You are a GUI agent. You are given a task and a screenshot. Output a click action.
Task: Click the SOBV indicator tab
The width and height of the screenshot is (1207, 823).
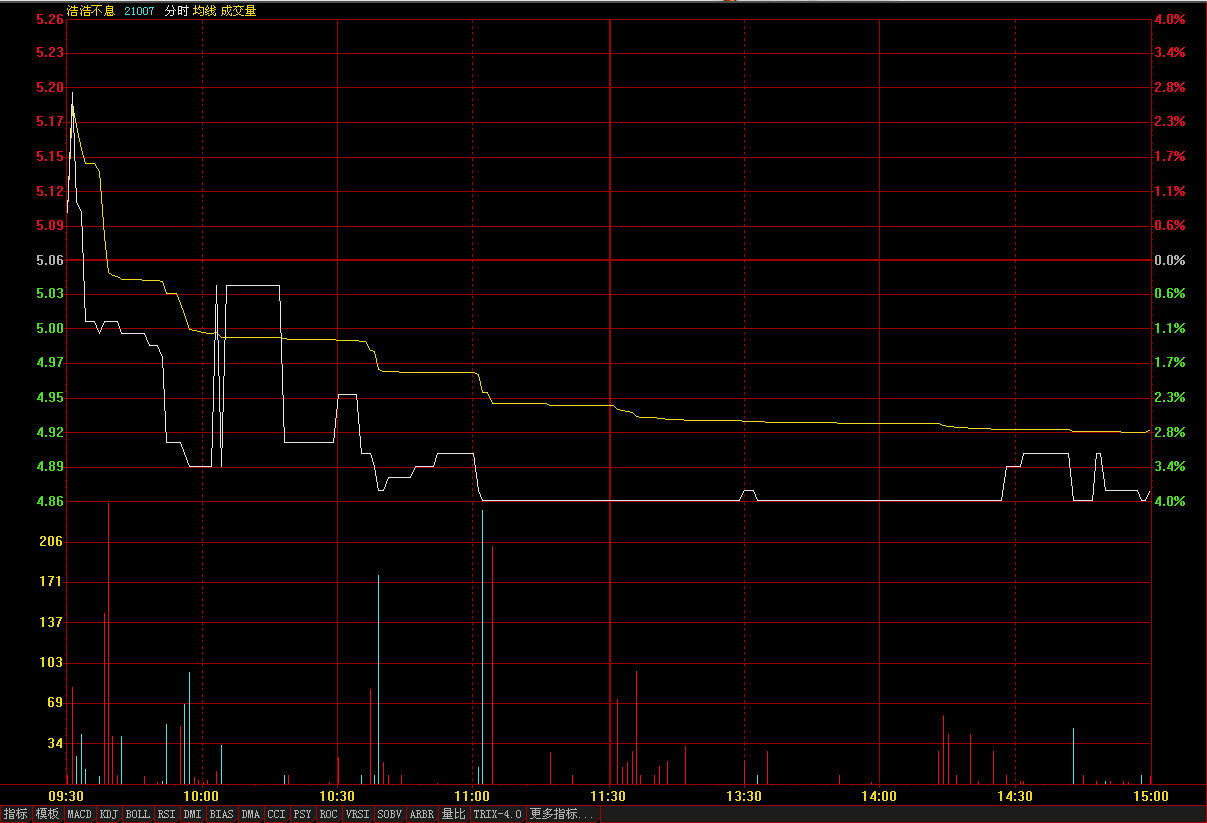coord(390,815)
